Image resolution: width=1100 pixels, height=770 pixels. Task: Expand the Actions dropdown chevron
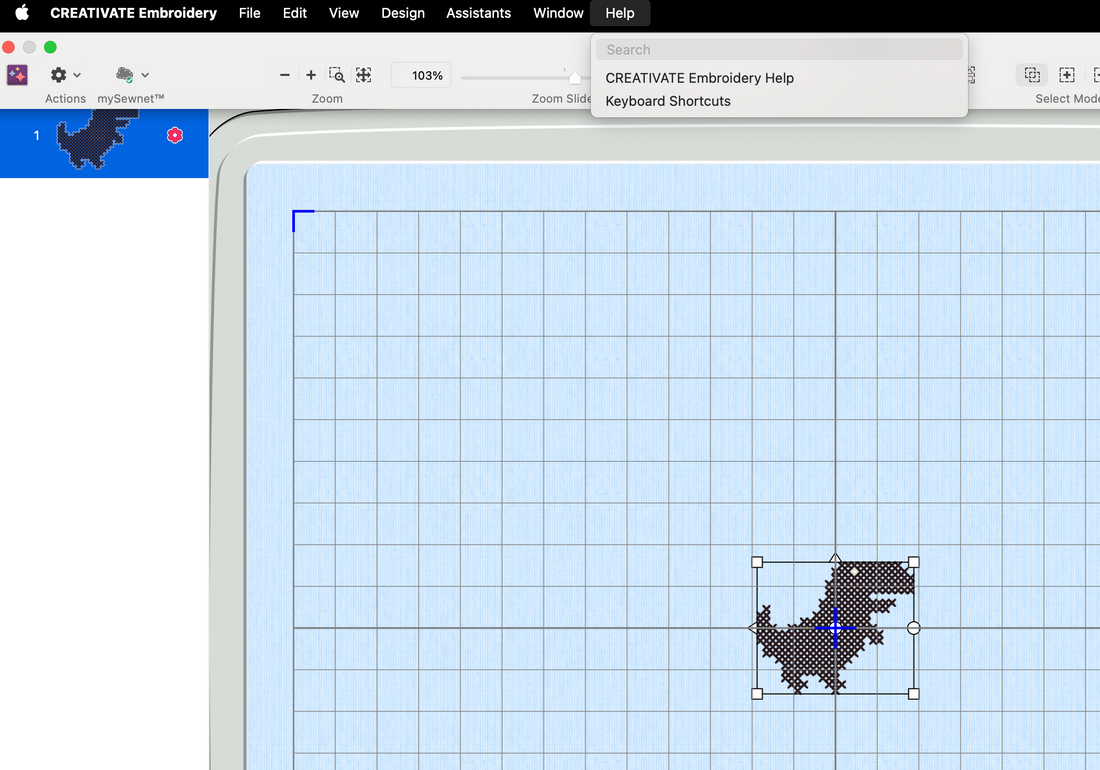click(77, 75)
